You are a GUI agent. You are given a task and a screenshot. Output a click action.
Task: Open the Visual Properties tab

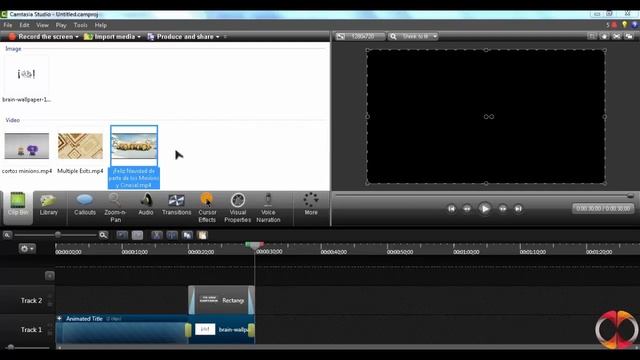(238, 208)
